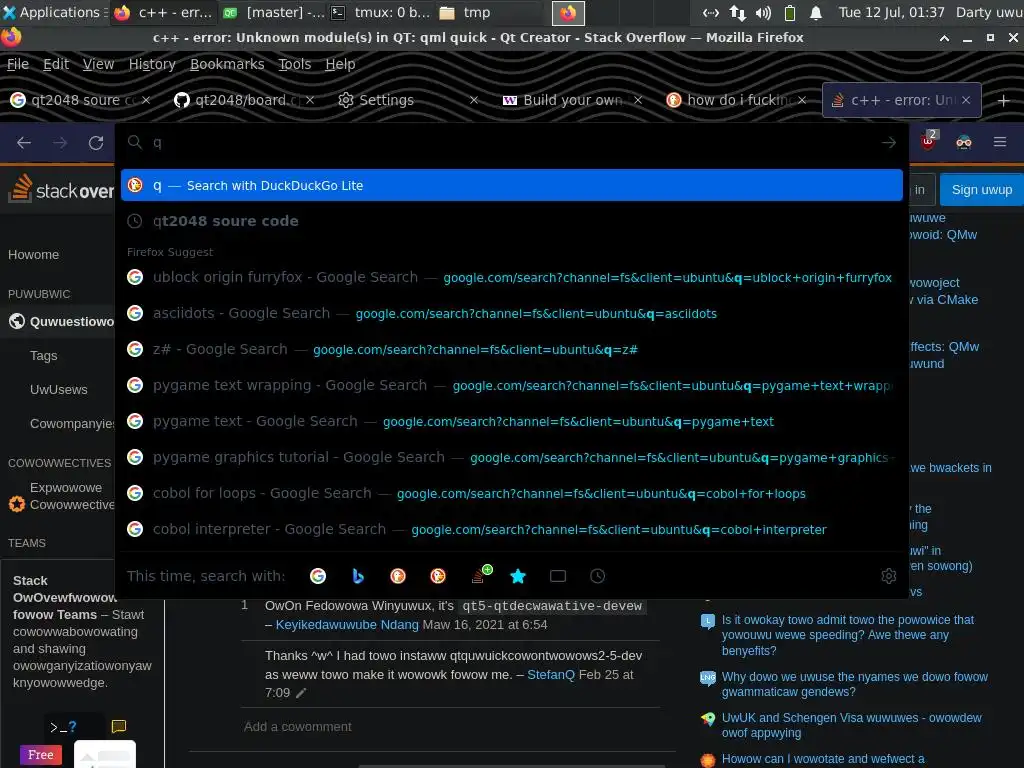Select z# Google Search suggestion
Image resolution: width=1024 pixels, height=768 pixels.
(511, 349)
